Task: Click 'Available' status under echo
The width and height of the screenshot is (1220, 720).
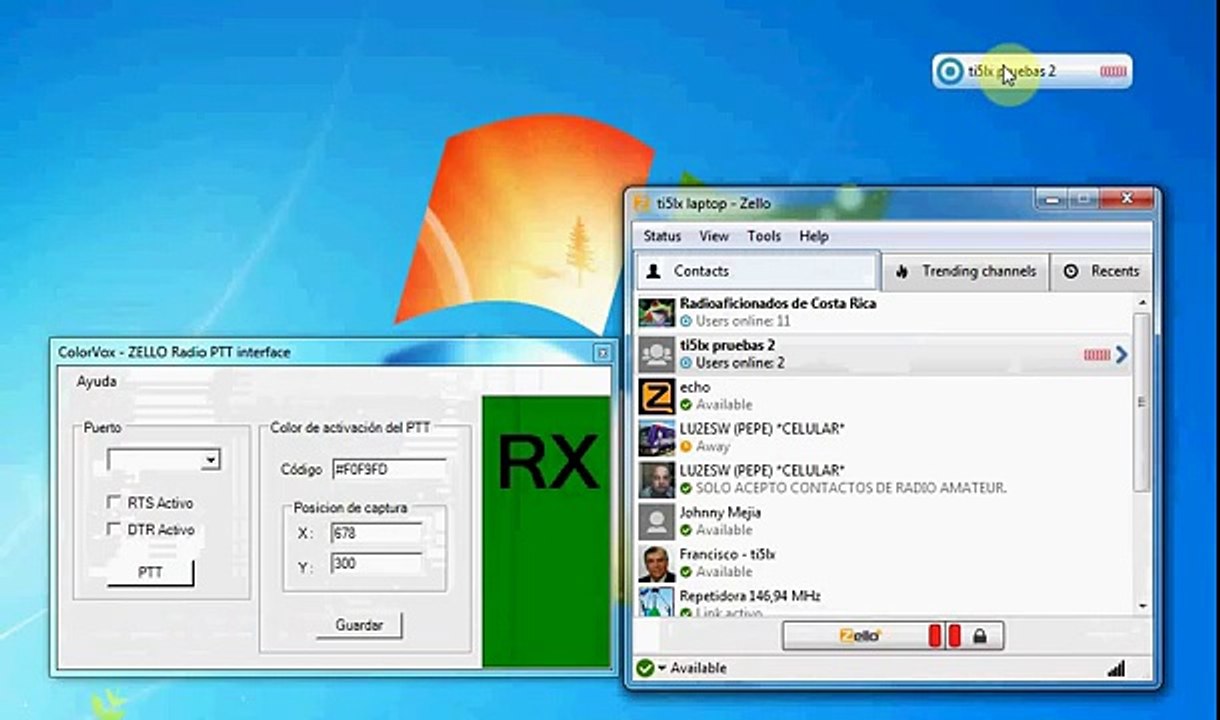Action: point(724,405)
